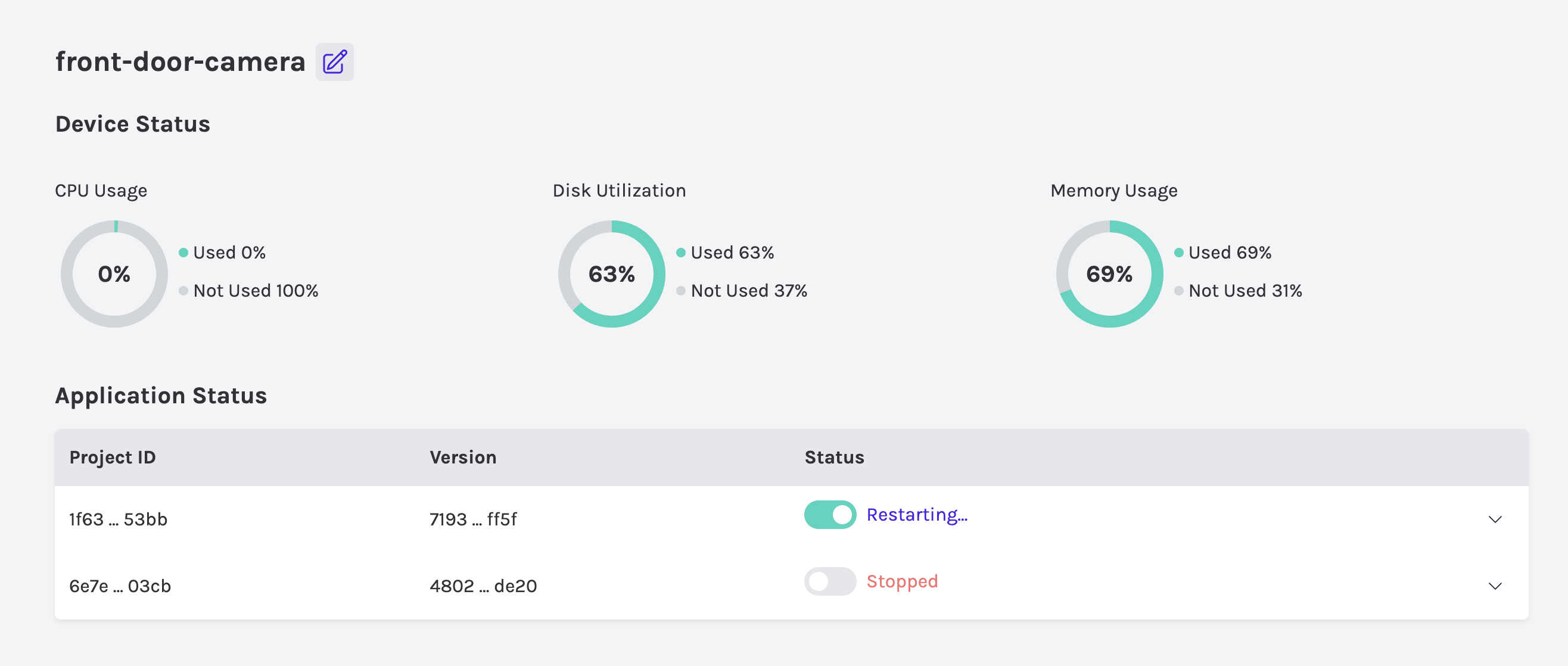
Task: Click the Disk Utilization progress ring
Action: tap(611, 274)
